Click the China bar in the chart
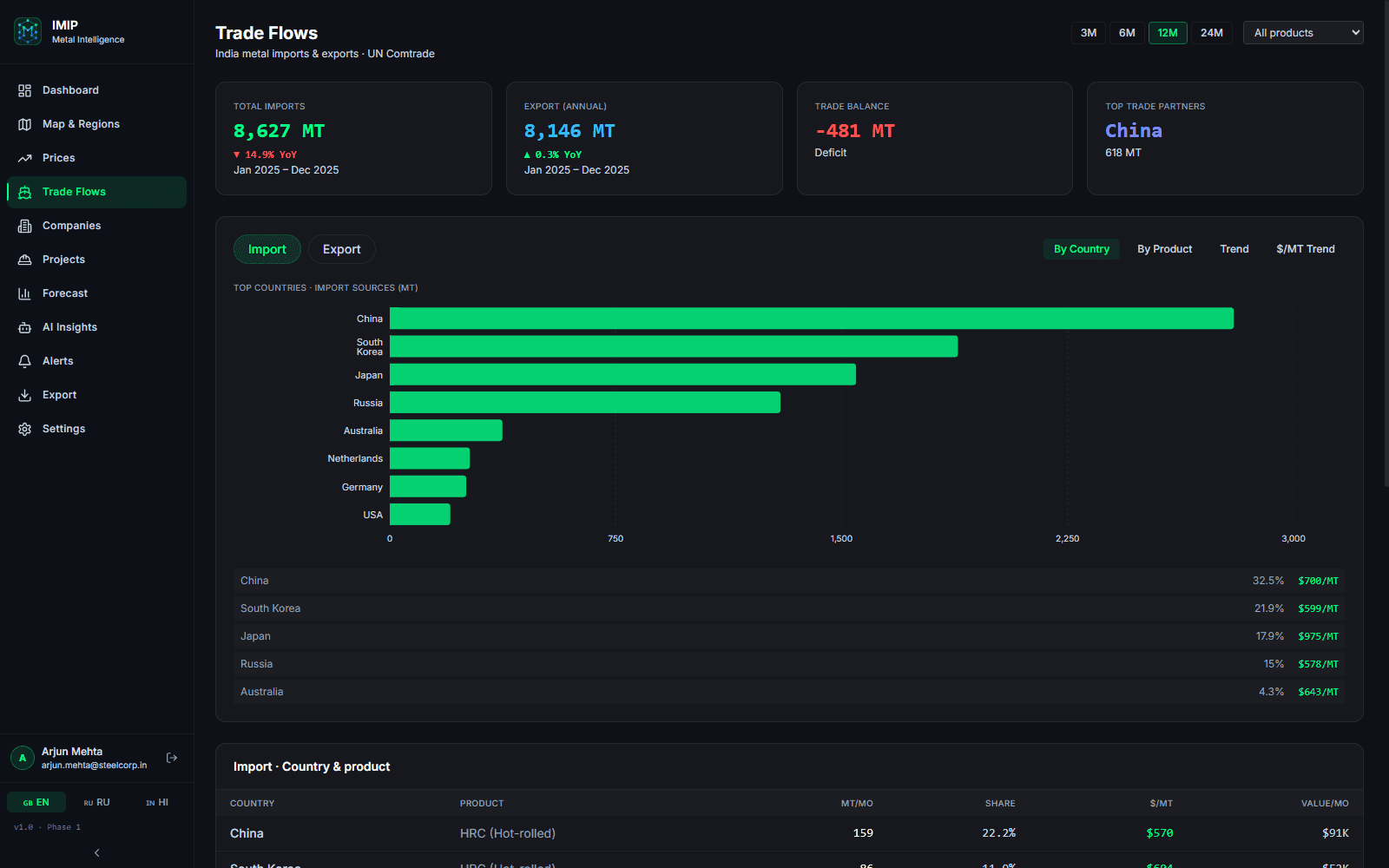The height and width of the screenshot is (868, 1389). point(811,319)
